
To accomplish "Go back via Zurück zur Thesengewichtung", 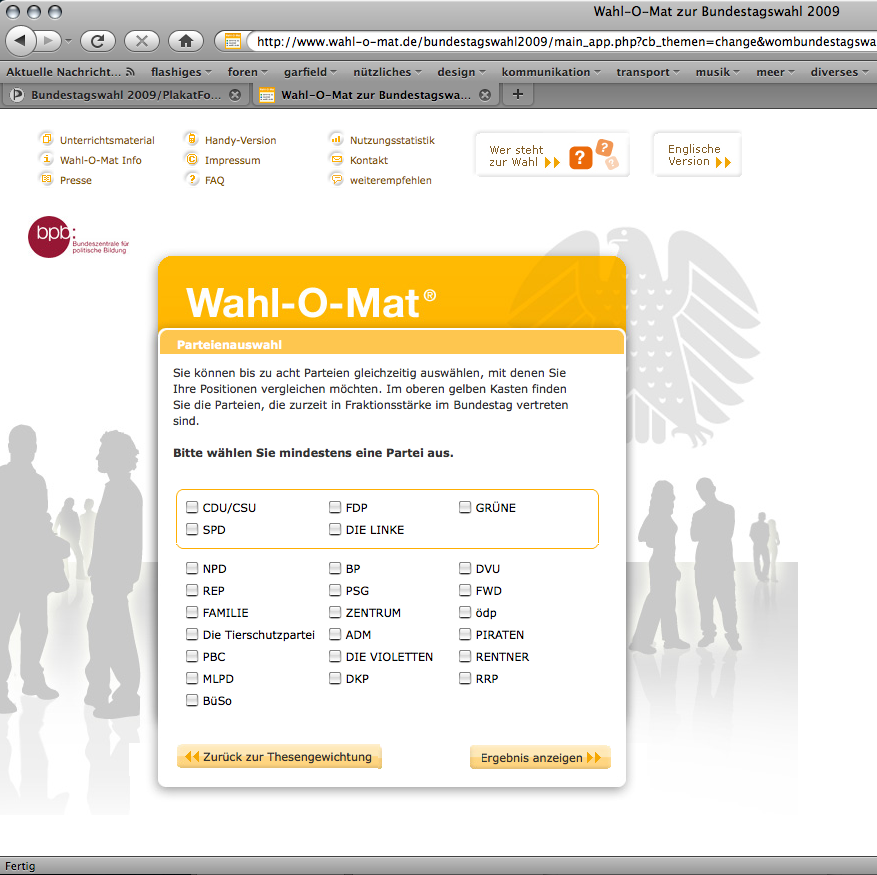I will (279, 757).
